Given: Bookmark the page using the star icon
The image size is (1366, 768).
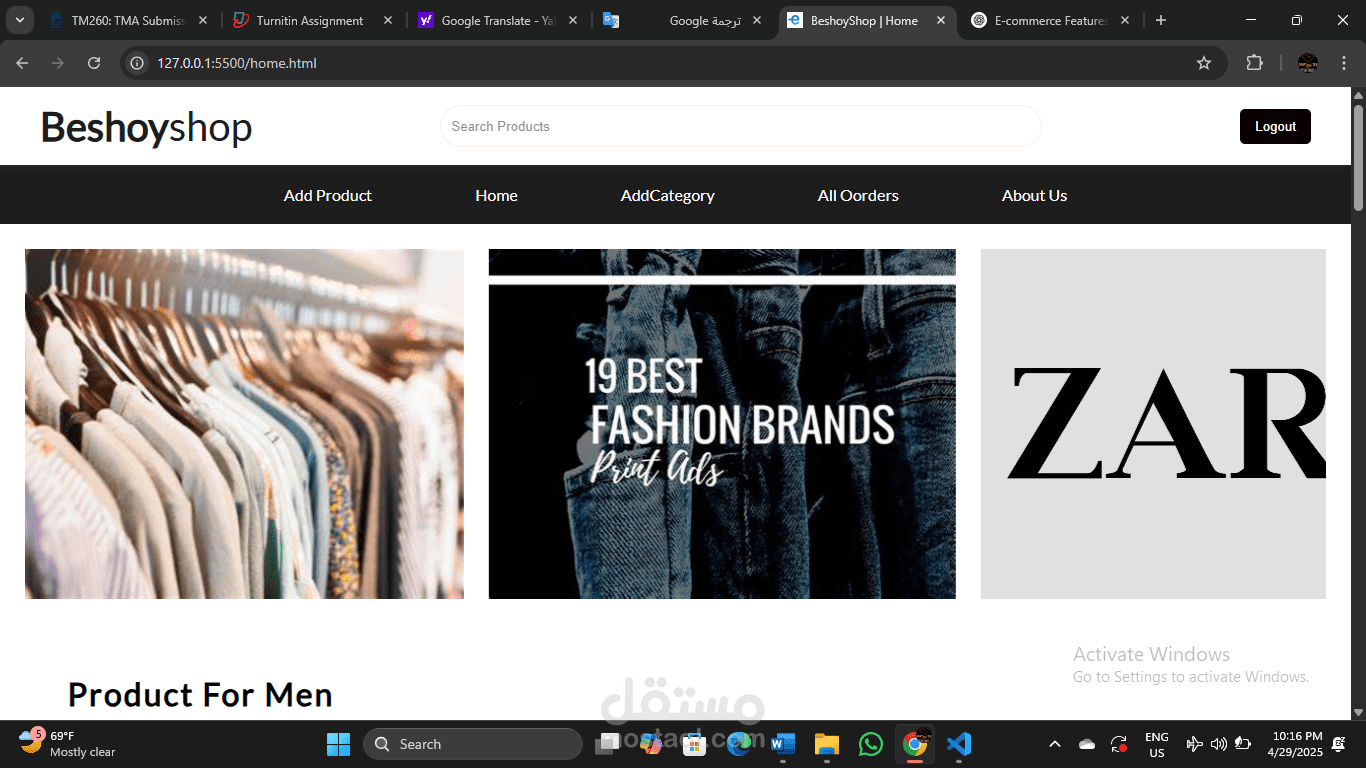Looking at the screenshot, I should click(x=1204, y=62).
